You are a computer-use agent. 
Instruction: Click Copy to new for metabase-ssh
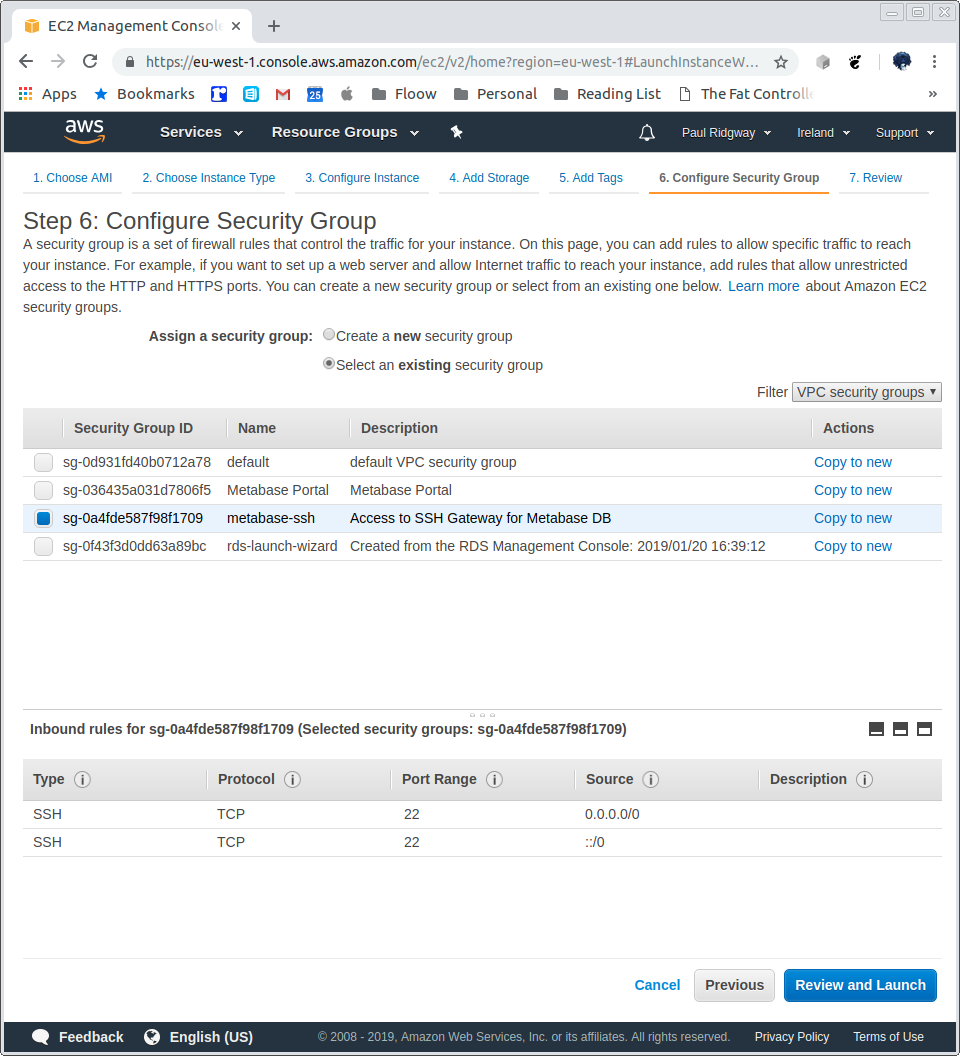click(x=852, y=519)
